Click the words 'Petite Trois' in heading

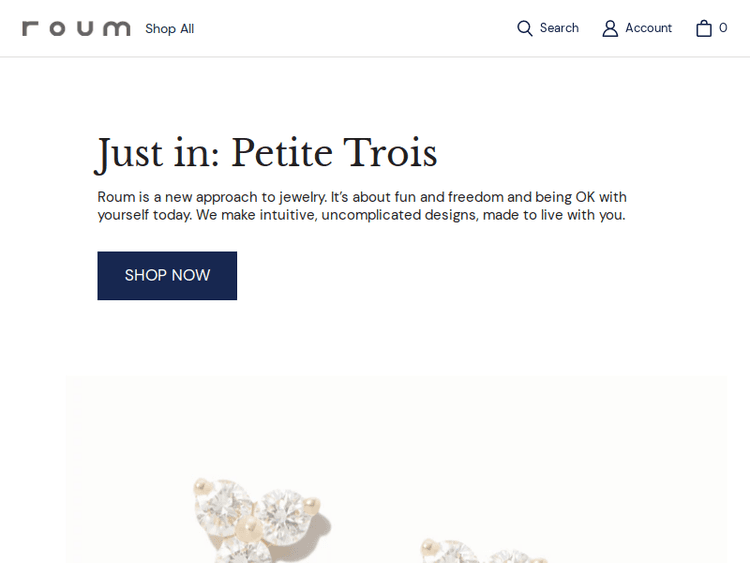(x=334, y=153)
